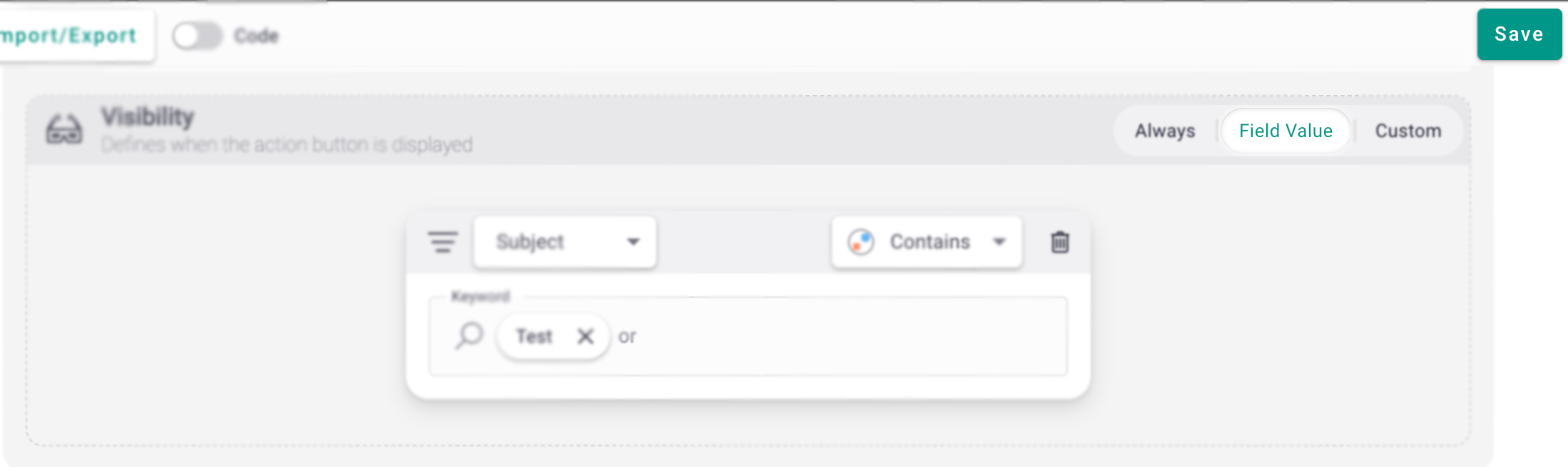This screenshot has height=467, width=1568.
Task: Switch to the Custom visibility option
Action: (1408, 131)
